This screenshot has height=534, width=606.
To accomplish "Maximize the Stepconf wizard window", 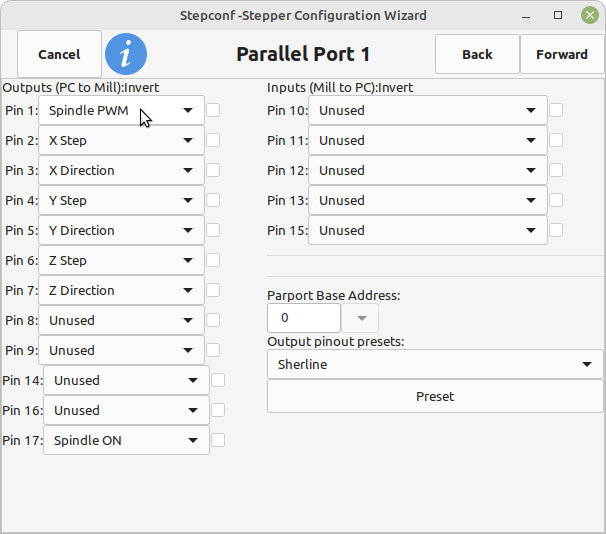I will click(558, 15).
